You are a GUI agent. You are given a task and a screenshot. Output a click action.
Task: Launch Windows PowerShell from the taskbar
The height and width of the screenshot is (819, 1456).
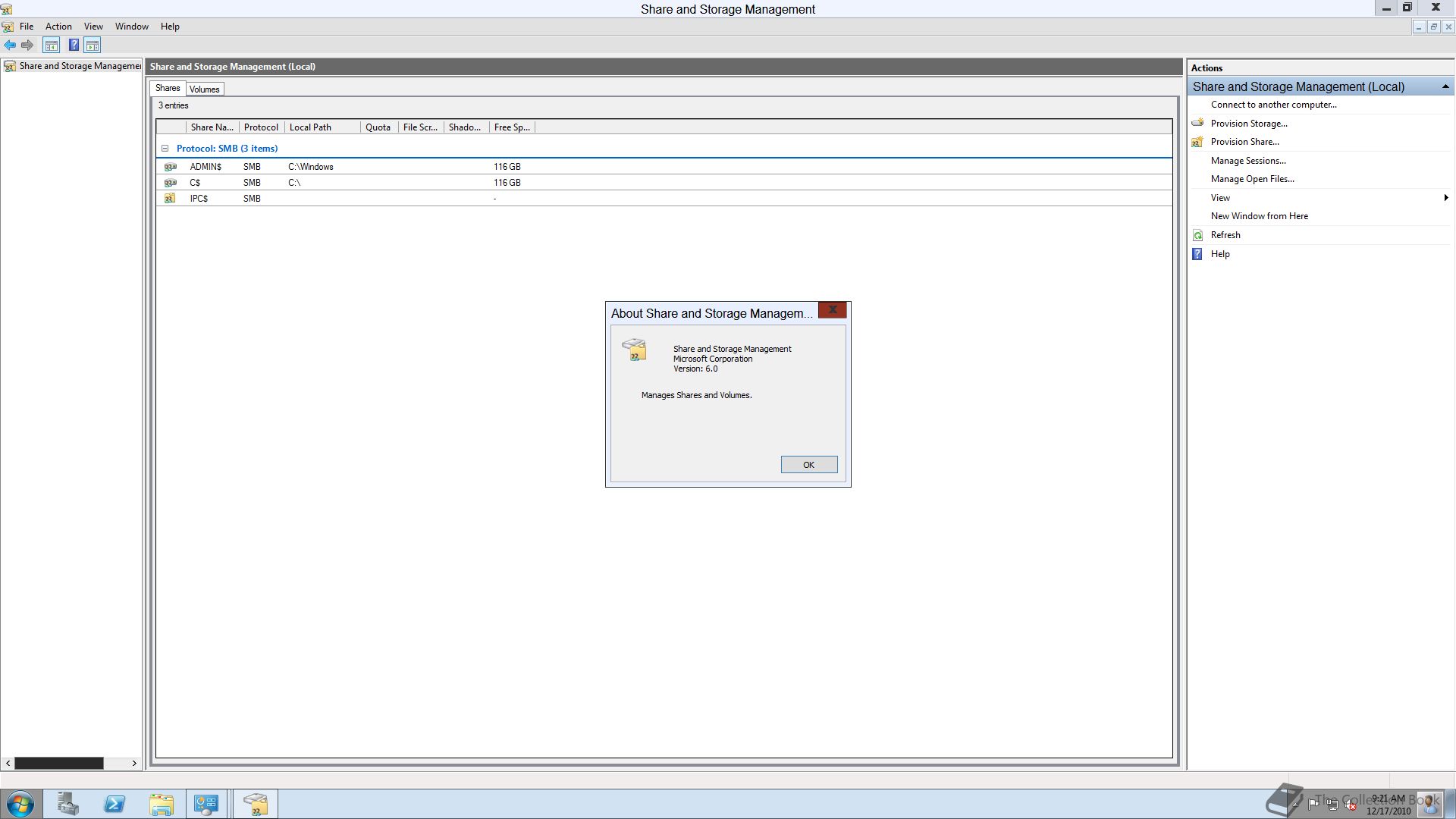pos(115,804)
